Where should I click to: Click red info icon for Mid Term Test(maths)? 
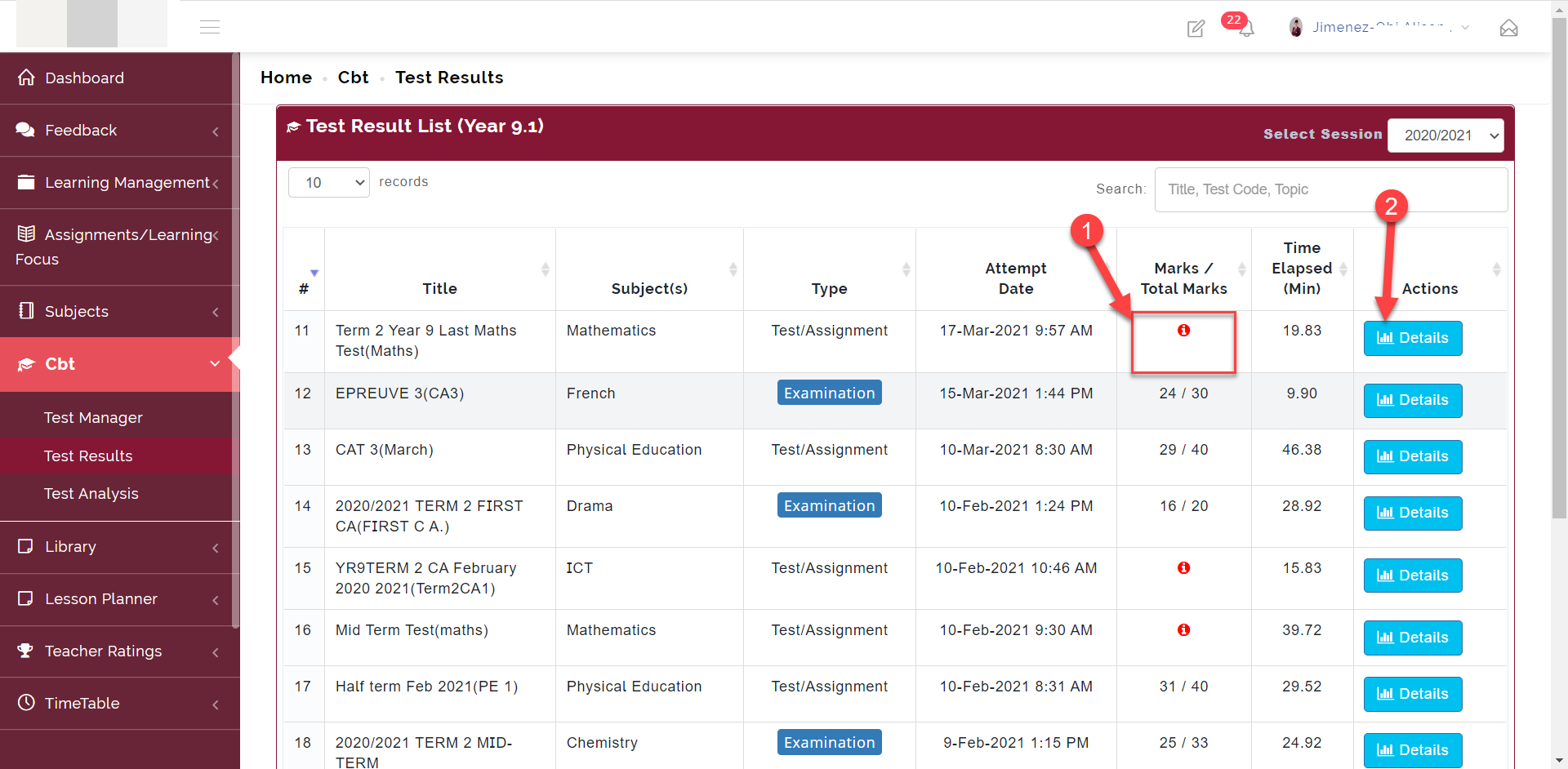(1183, 629)
